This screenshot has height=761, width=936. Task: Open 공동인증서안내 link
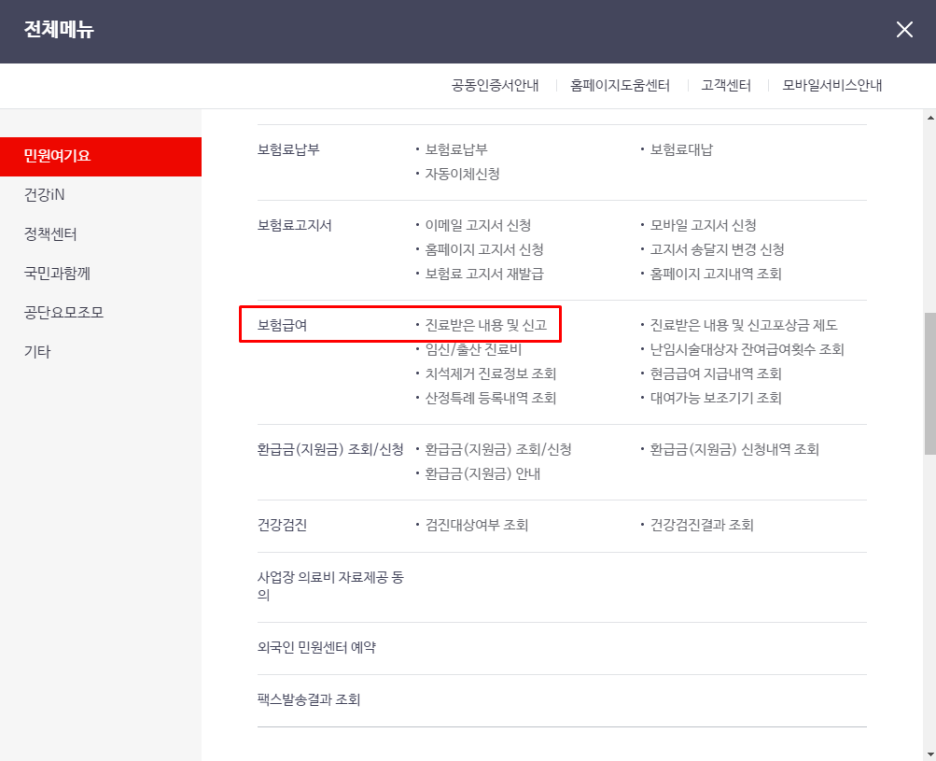click(495, 85)
